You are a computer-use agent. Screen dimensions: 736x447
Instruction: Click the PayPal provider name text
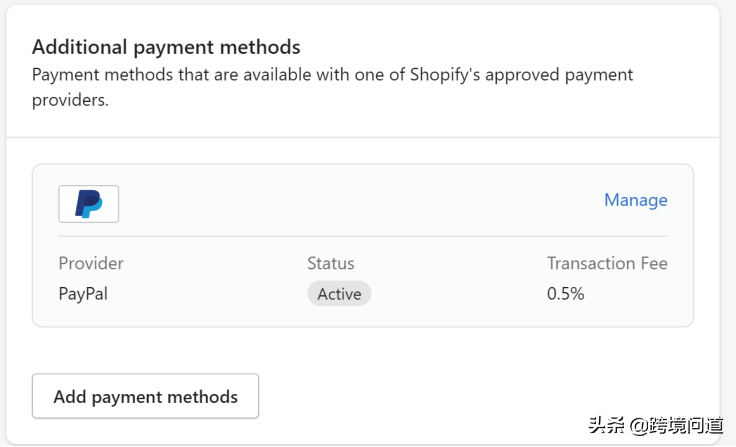[x=83, y=294]
